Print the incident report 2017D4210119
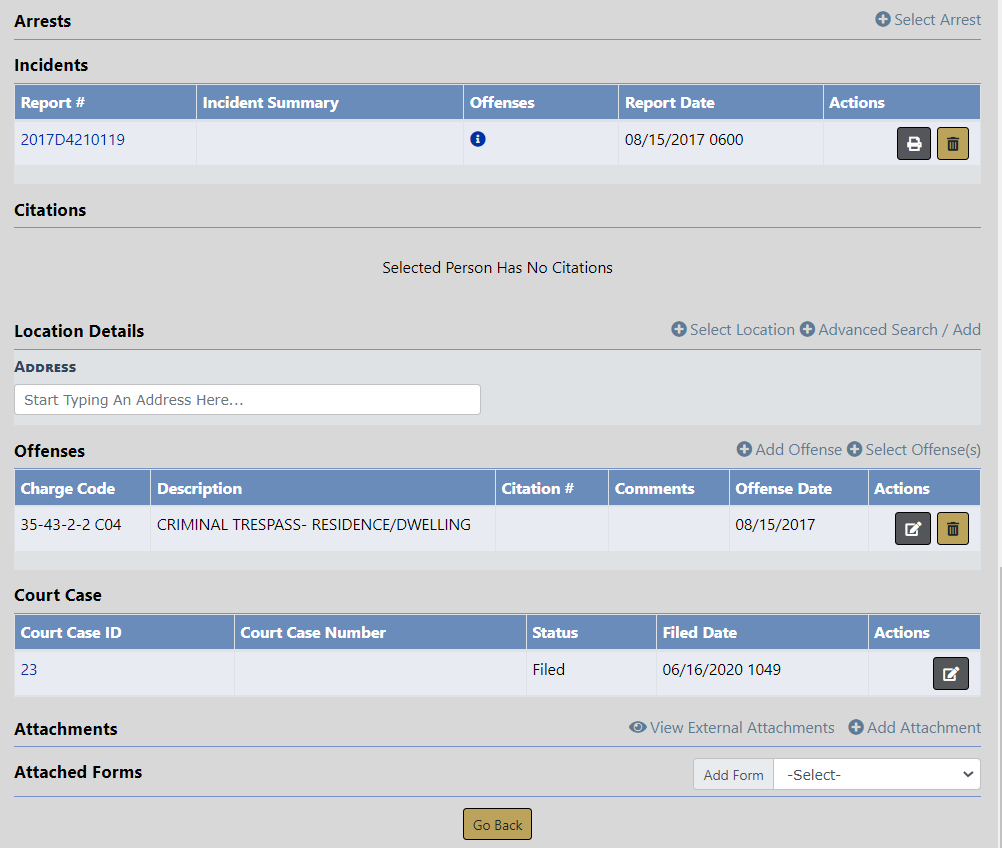 [913, 144]
